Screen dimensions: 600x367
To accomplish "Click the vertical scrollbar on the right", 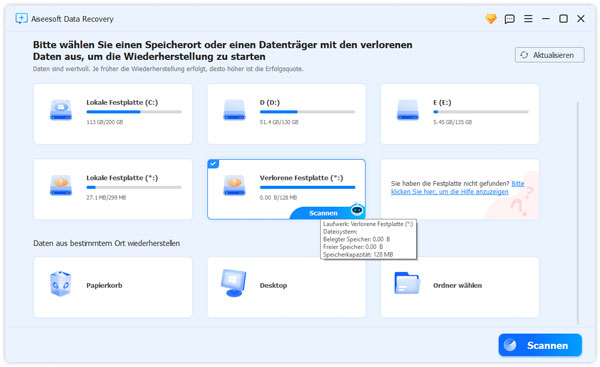I will point(577,212).
